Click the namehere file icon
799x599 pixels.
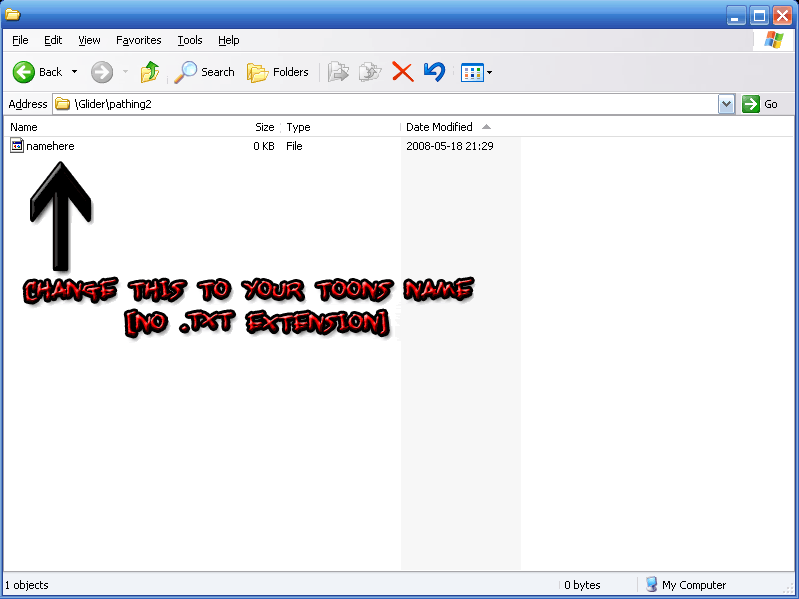pyautogui.click(x=17, y=146)
